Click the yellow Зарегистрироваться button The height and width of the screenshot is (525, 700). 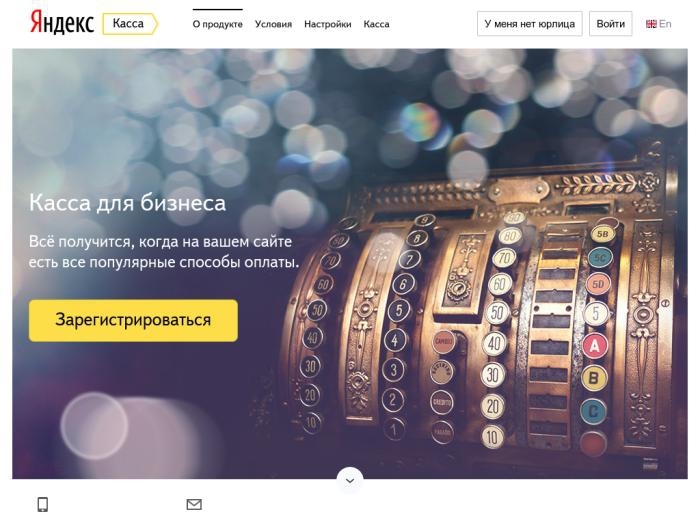click(133, 320)
